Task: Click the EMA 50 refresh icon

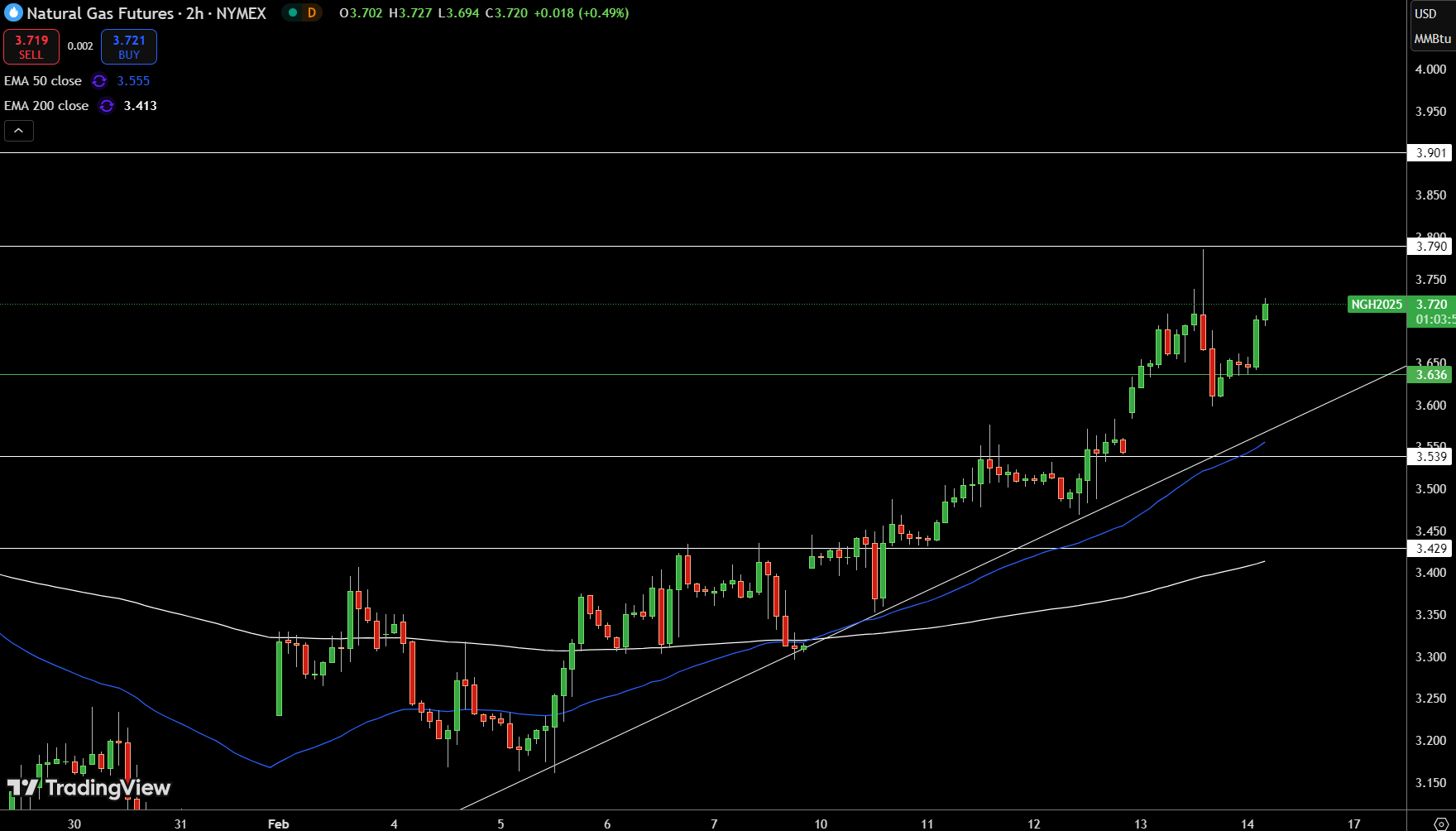Action: point(99,81)
